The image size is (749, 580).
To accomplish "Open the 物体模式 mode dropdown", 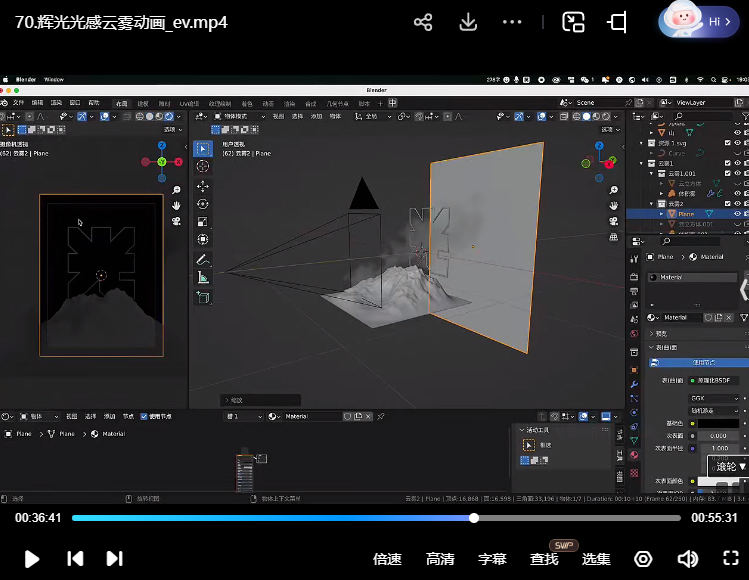I will 238,116.
